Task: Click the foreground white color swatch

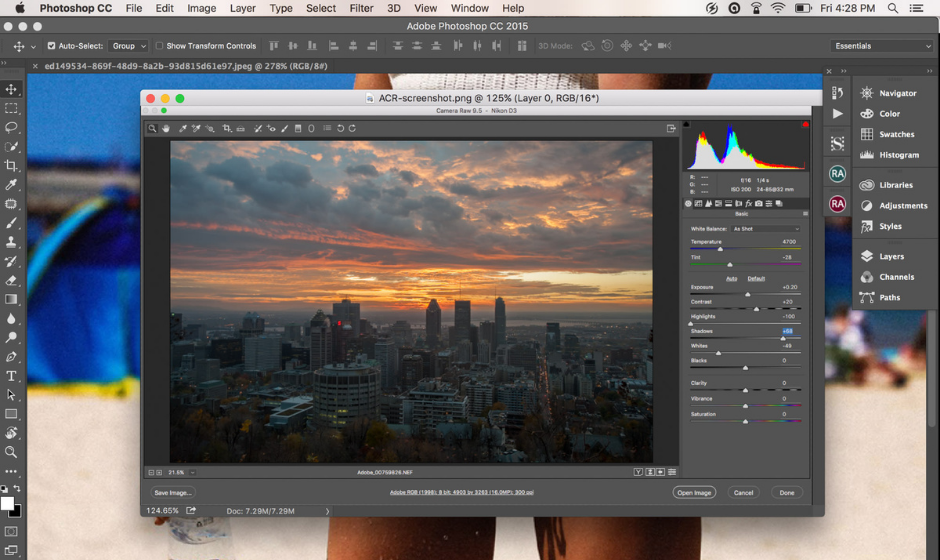Action: pos(7,504)
